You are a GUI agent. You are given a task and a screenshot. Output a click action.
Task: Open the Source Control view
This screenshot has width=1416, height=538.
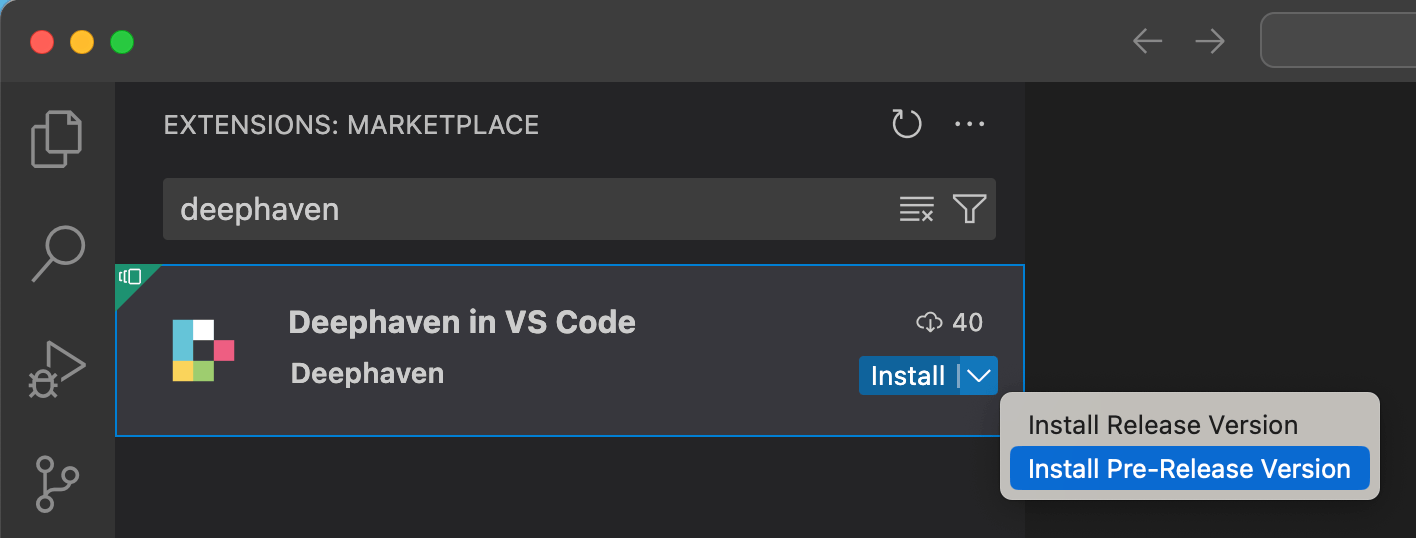57,483
